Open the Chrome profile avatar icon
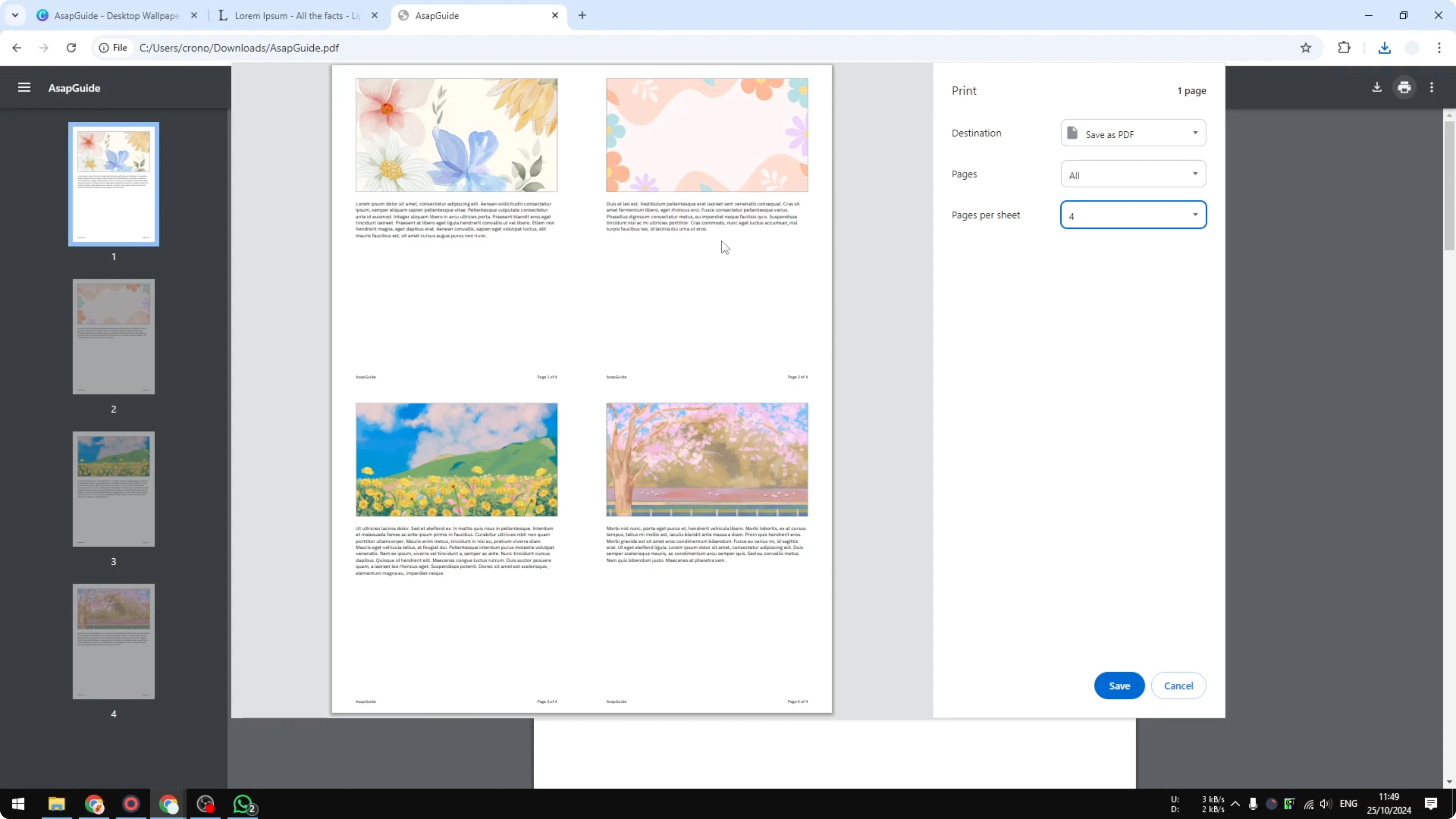1456x819 pixels. (x=1411, y=47)
